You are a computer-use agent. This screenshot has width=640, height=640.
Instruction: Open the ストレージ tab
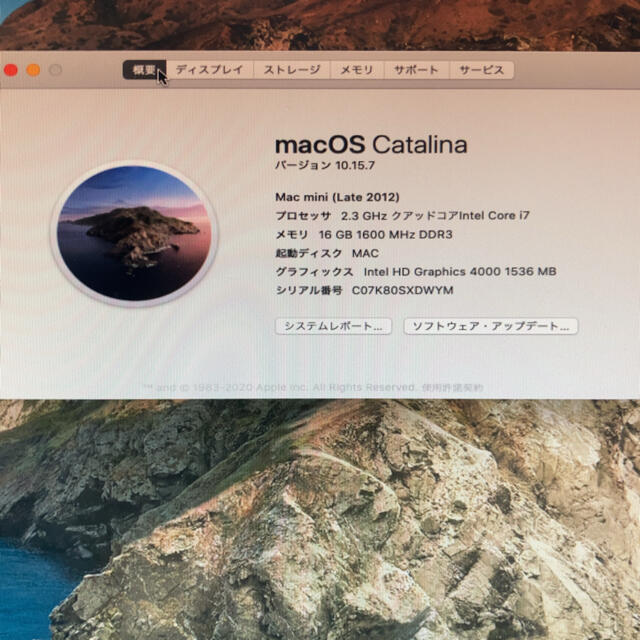pos(292,70)
